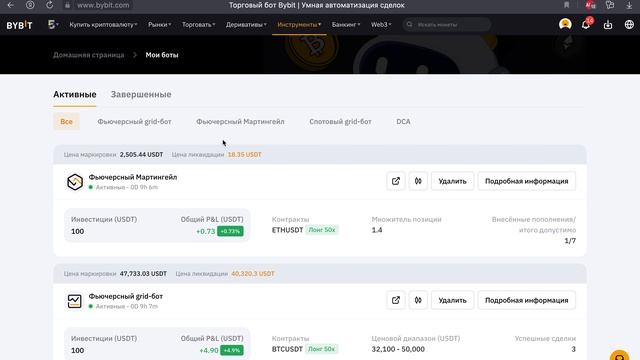This screenshot has height=360, width=640.
Task: Filter by Фьючерсный Мартингейл
Action: (x=240, y=122)
